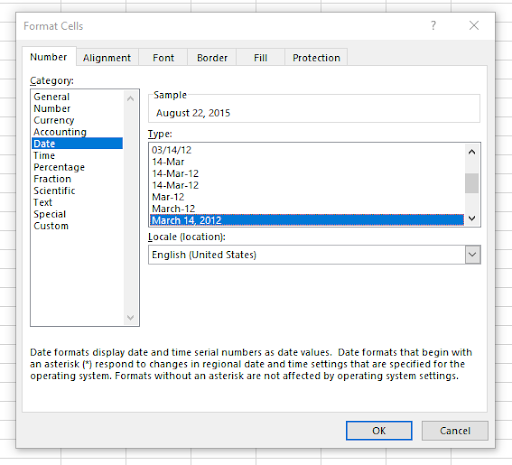Click the Cancel button

[455, 430]
